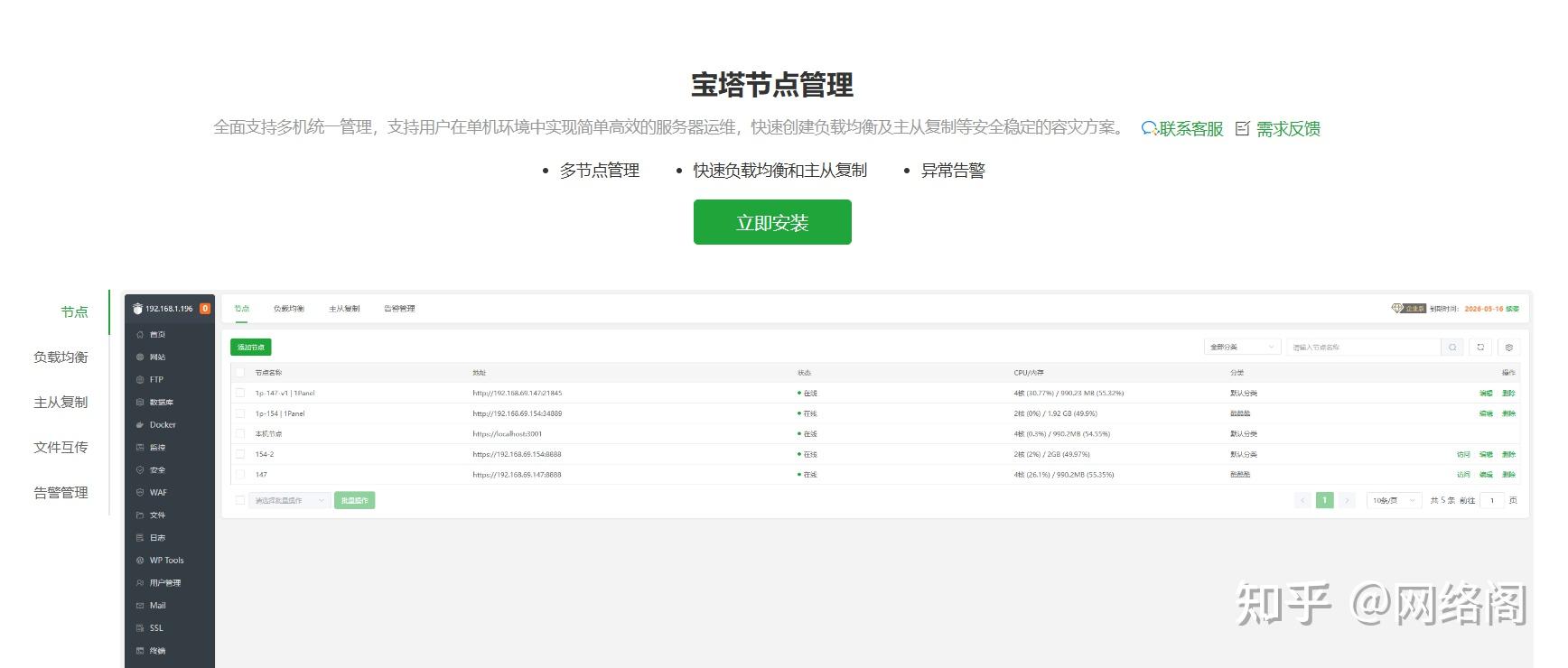Image resolution: width=1568 pixels, height=668 pixels.
Task: Click 访问 for node 154-2
Action: (x=1463, y=455)
